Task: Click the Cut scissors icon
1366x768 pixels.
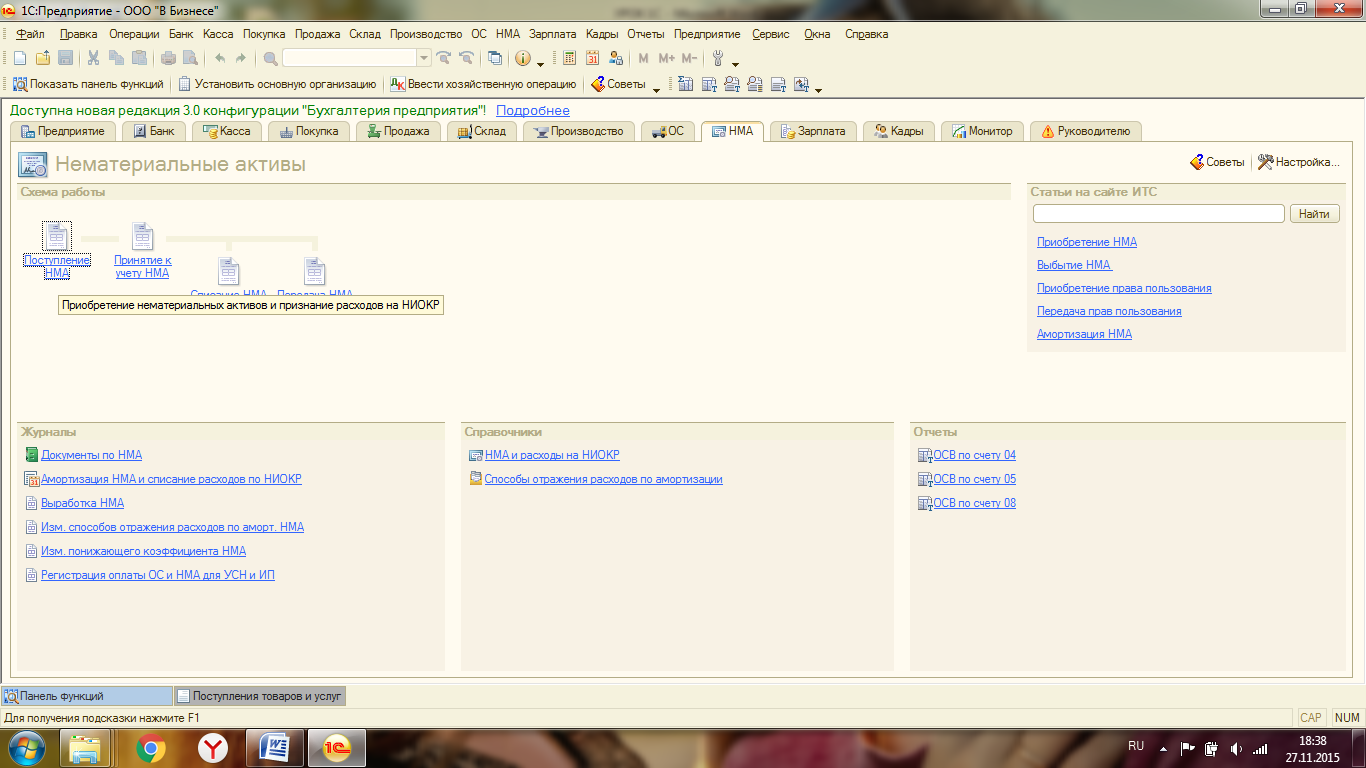Action: click(x=93, y=58)
